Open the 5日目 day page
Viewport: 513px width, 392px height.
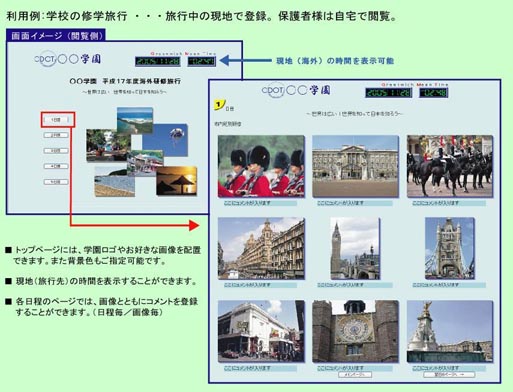pyautogui.click(x=56, y=182)
